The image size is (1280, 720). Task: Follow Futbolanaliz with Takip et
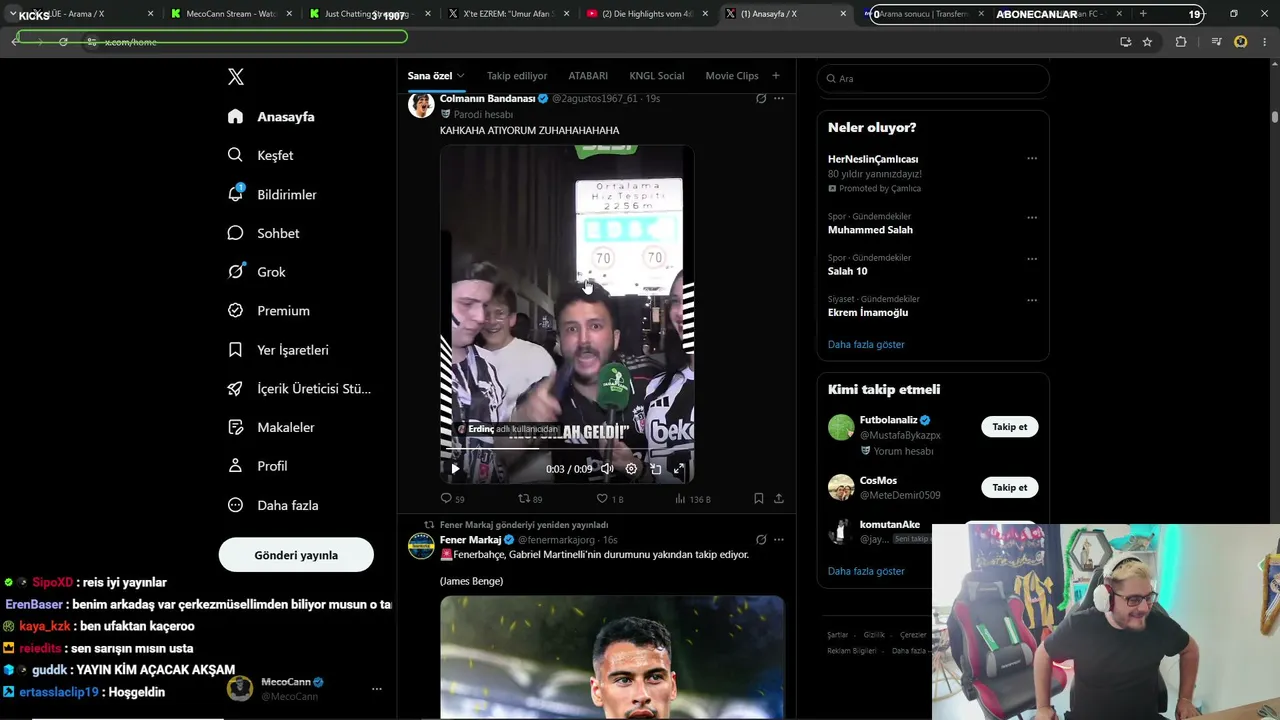tap(1009, 427)
